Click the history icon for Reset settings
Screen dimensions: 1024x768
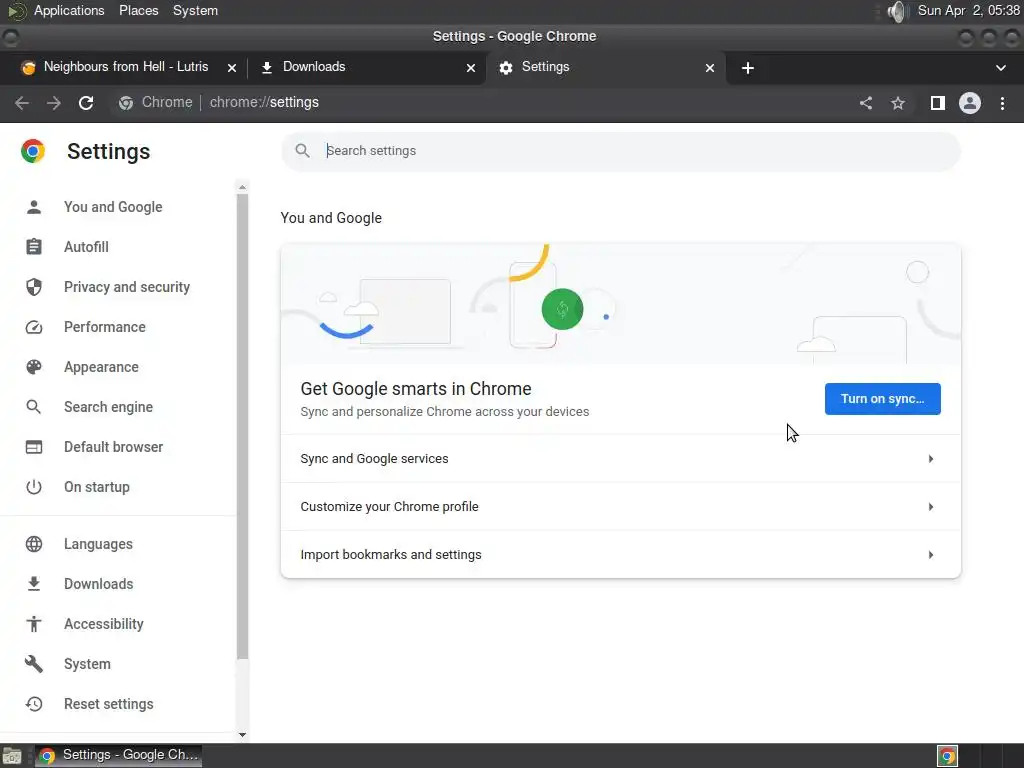[34, 704]
